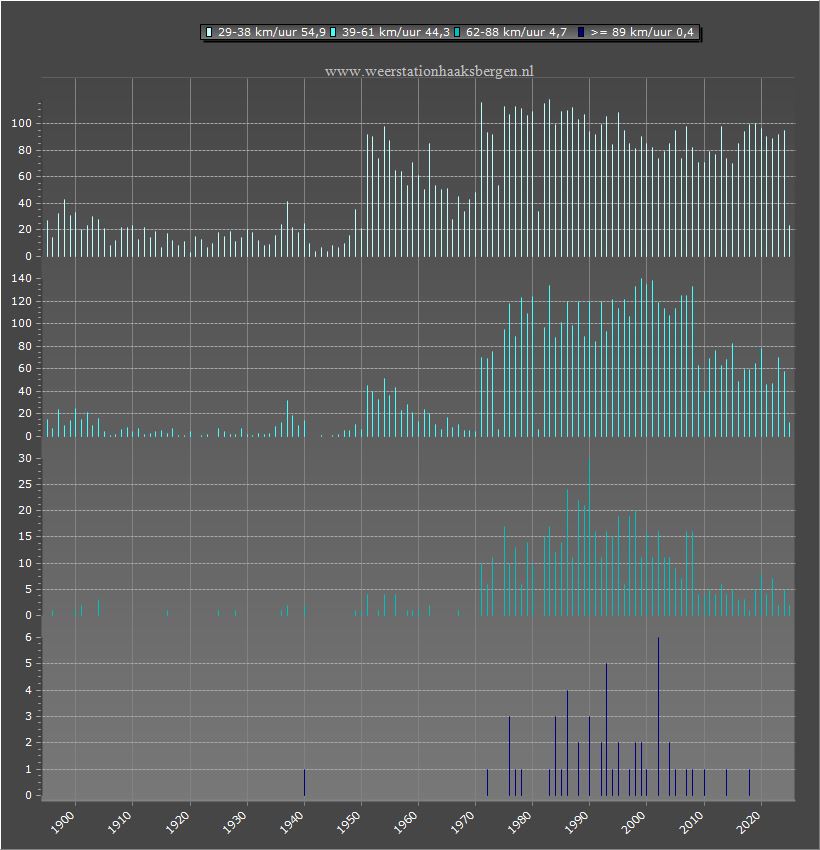
Task: Click the 1 y-axis value label
Action: (x=29, y=769)
